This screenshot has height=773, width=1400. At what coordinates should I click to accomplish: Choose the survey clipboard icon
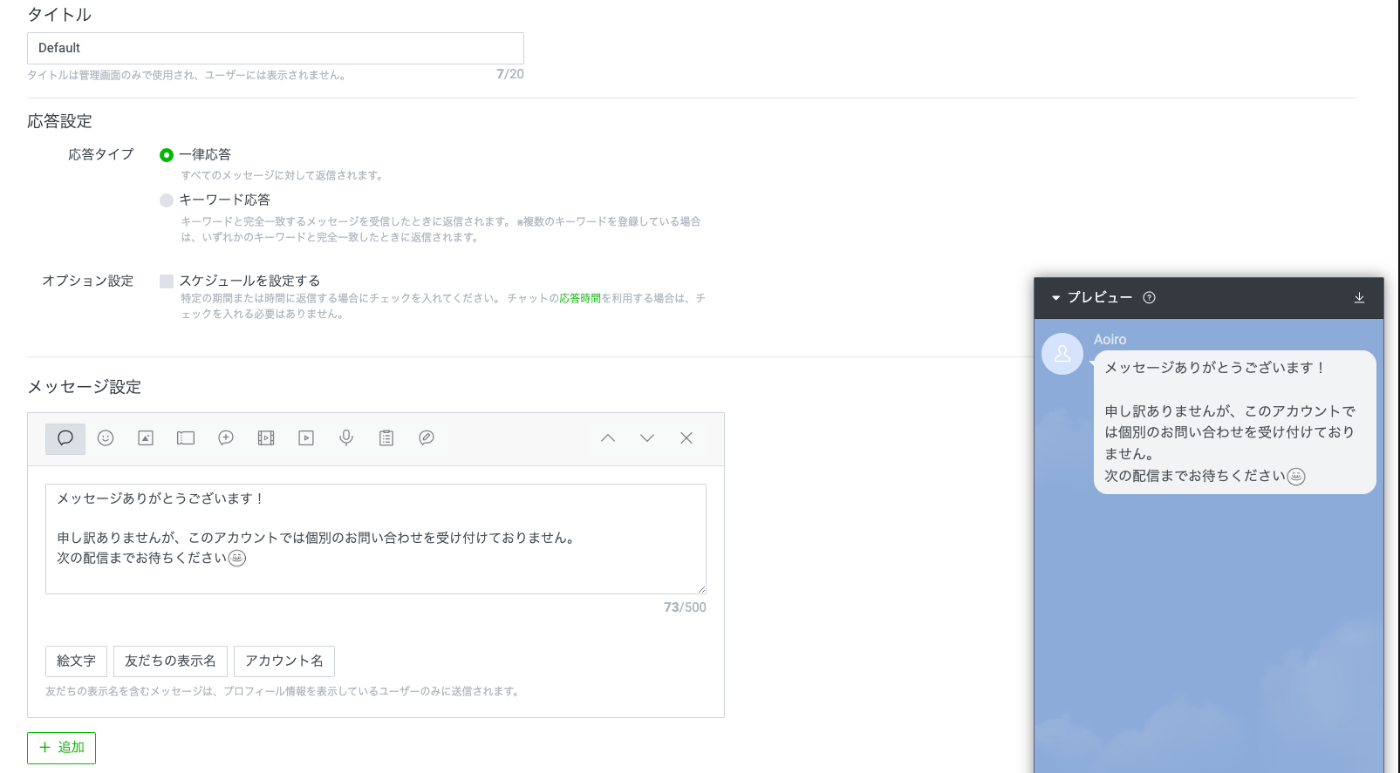386,438
